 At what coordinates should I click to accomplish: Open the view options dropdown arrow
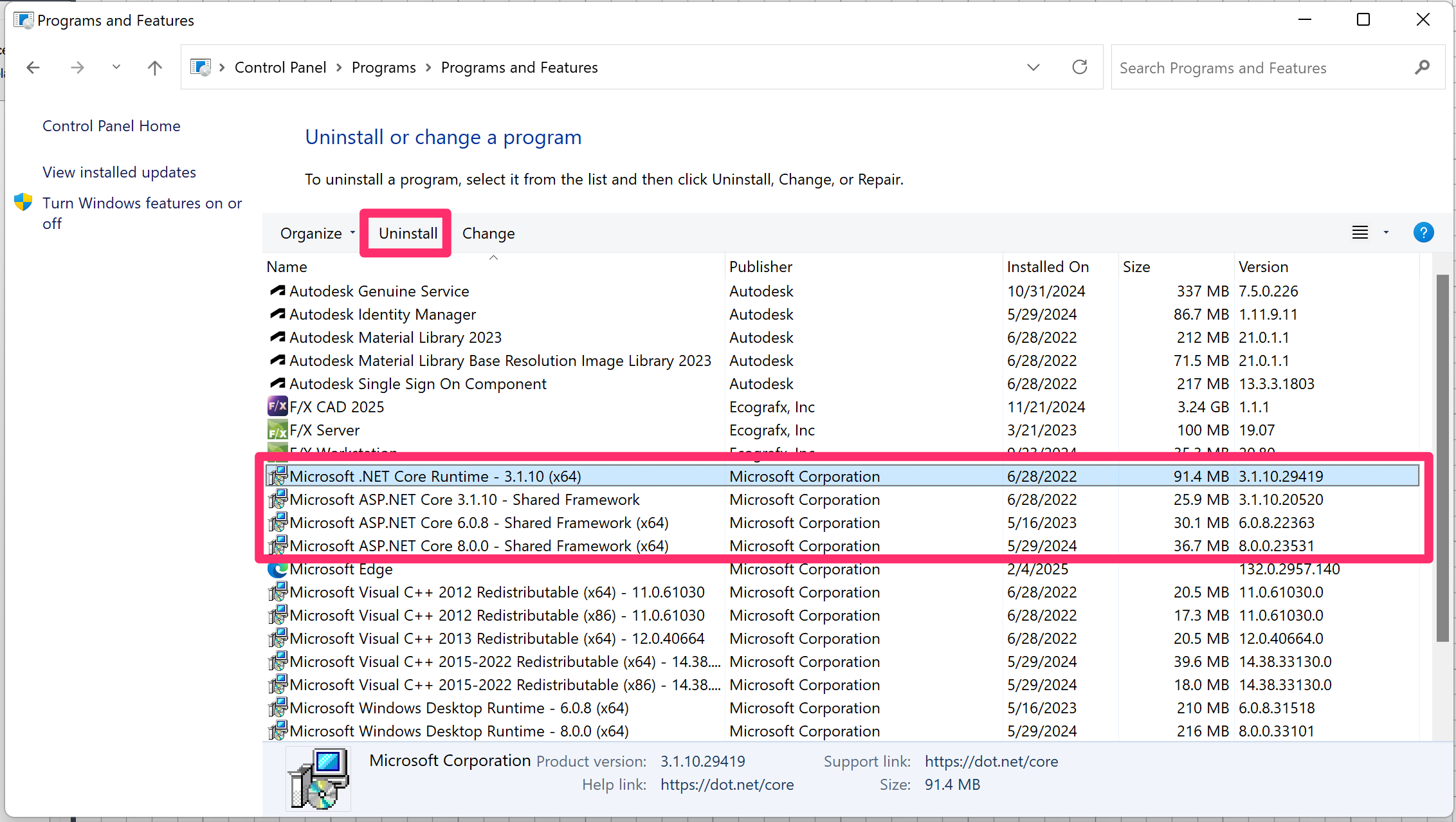point(1386,233)
